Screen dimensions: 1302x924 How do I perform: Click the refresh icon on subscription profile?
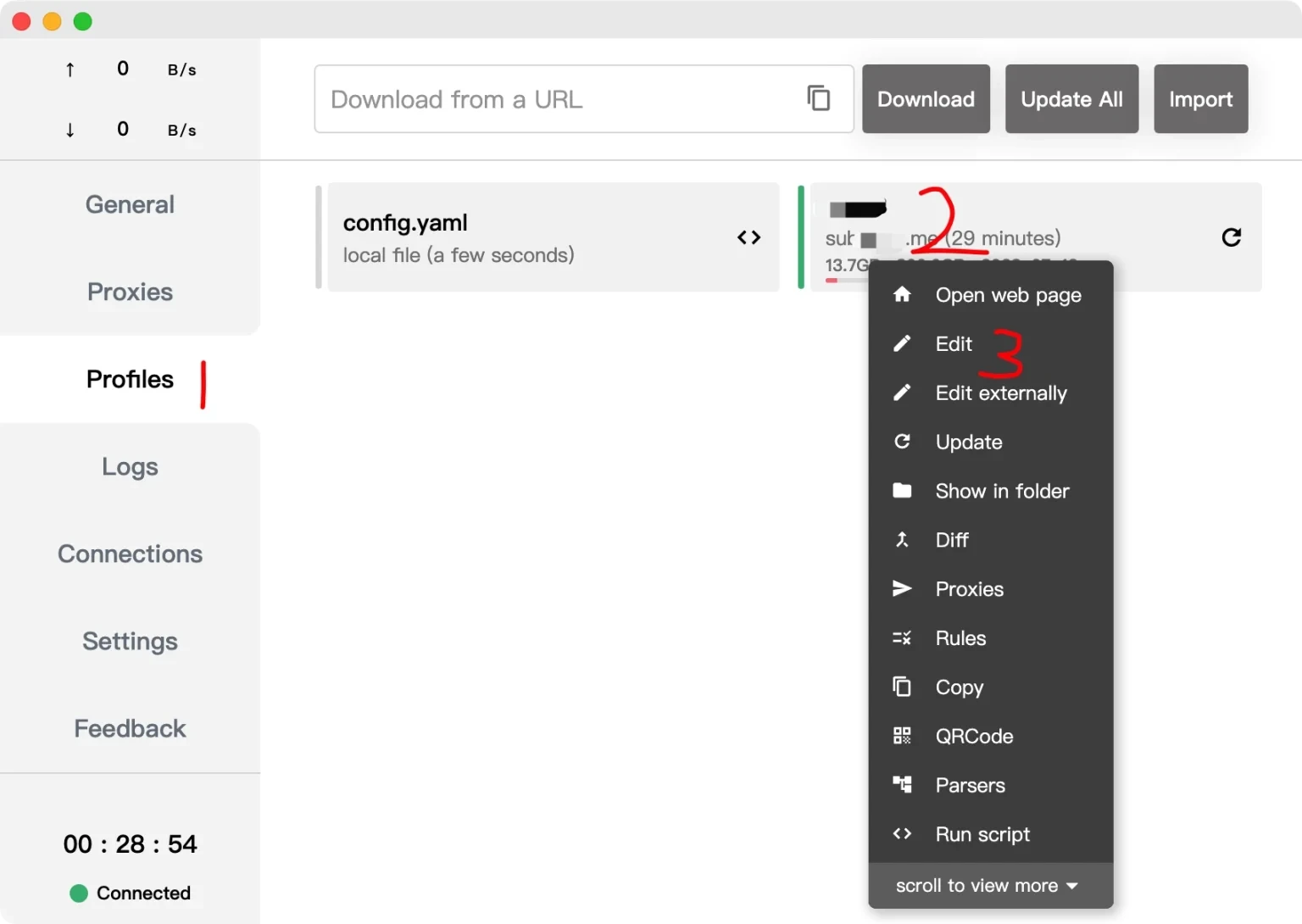(1231, 237)
